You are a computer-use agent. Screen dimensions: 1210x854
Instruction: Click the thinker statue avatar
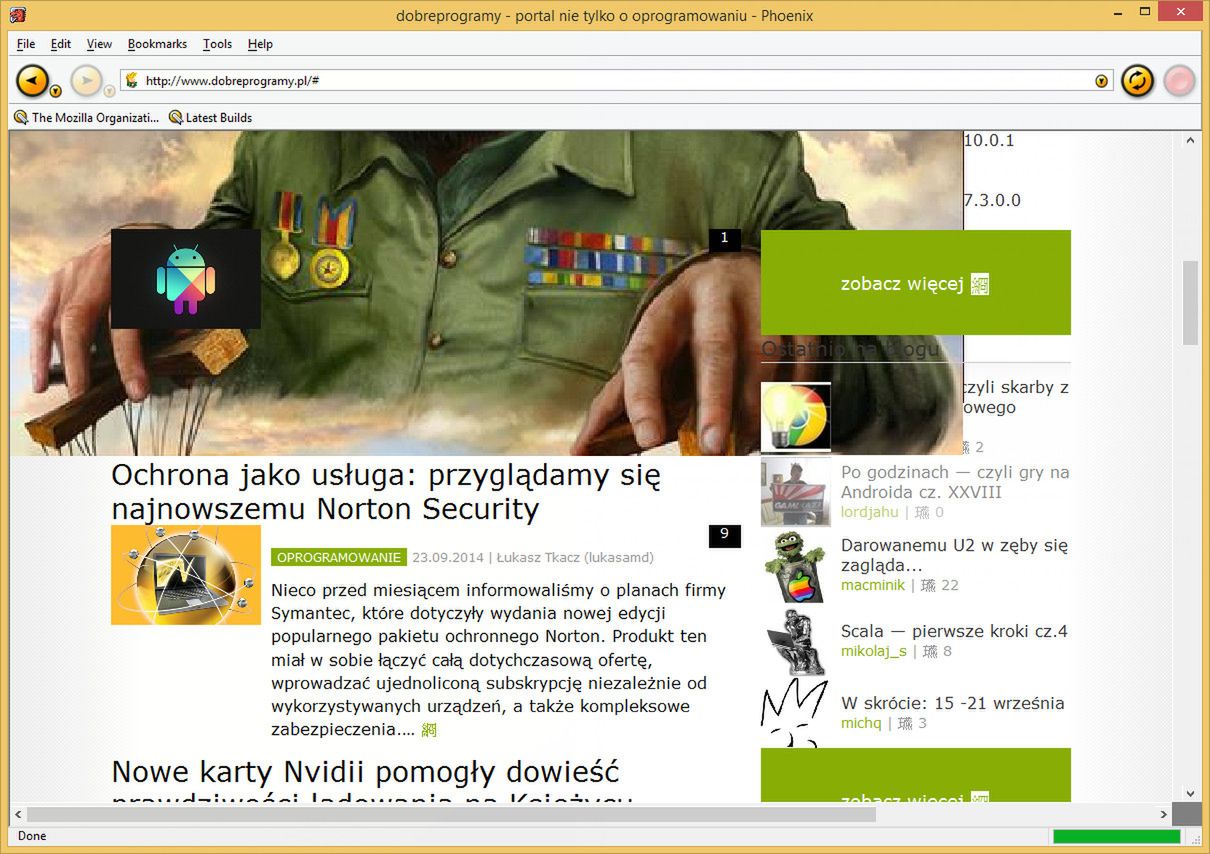tap(796, 640)
